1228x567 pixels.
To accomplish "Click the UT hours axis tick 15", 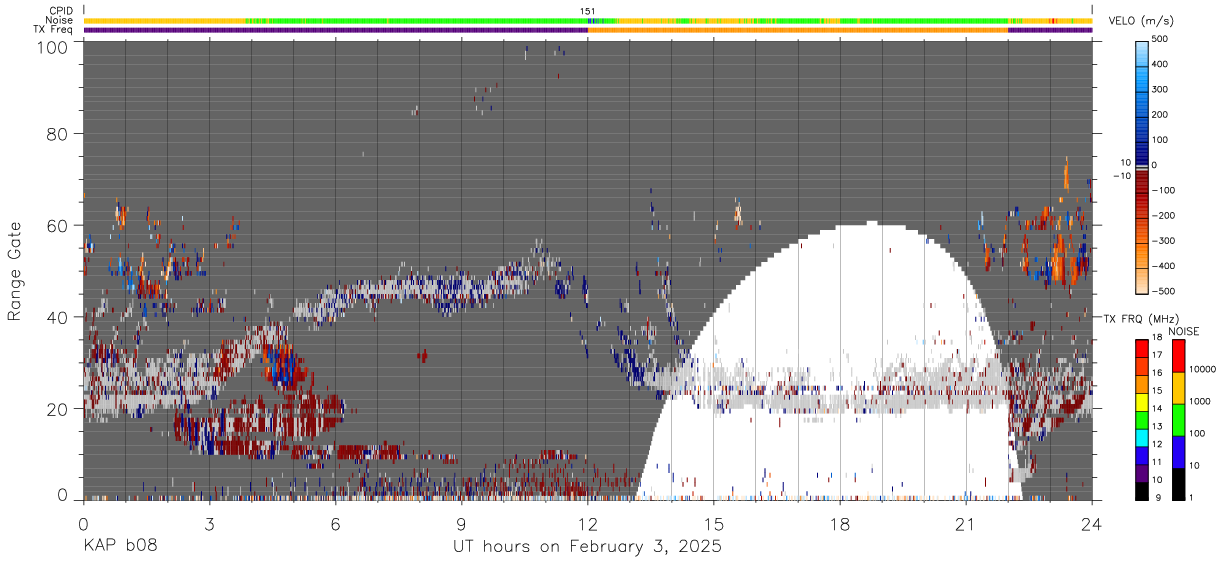I will click(x=714, y=524).
